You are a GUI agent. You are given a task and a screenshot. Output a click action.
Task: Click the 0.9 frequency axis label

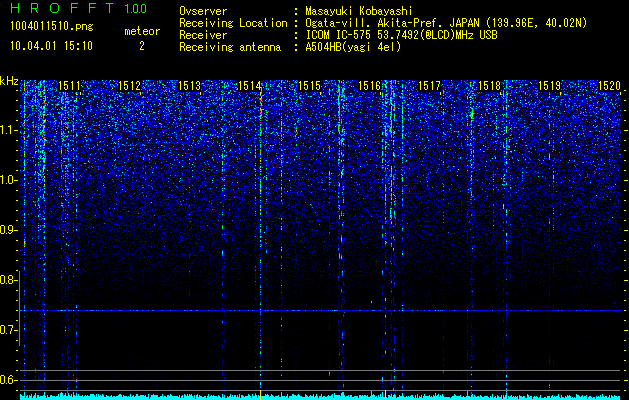[9, 230]
